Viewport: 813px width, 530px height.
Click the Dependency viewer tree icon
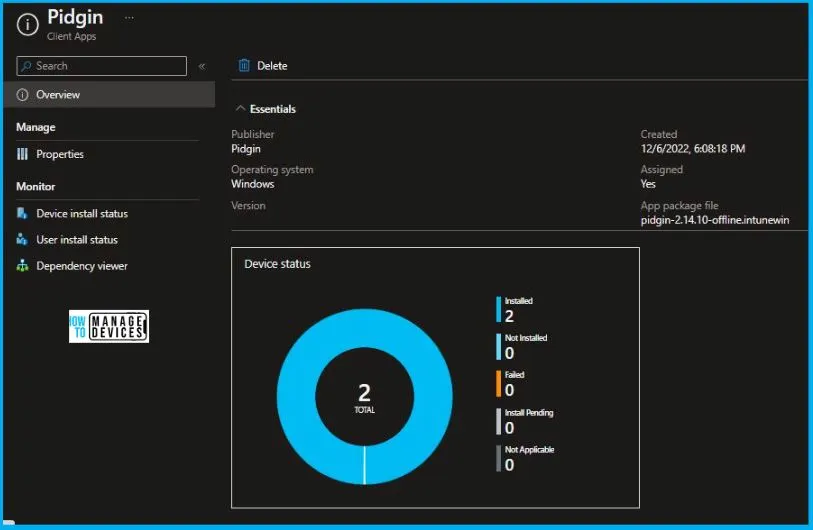pos(22,266)
